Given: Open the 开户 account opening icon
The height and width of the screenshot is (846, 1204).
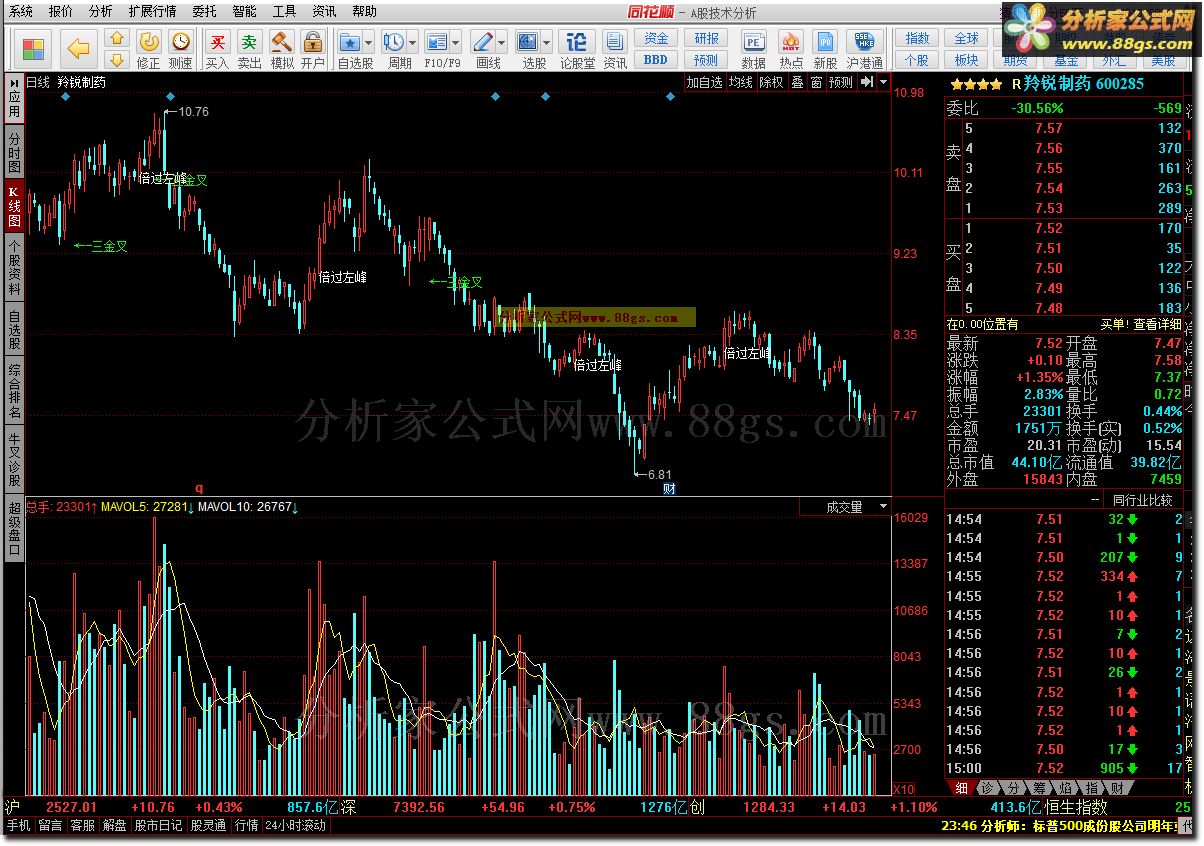Looking at the screenshot, I should pos(313,49).
